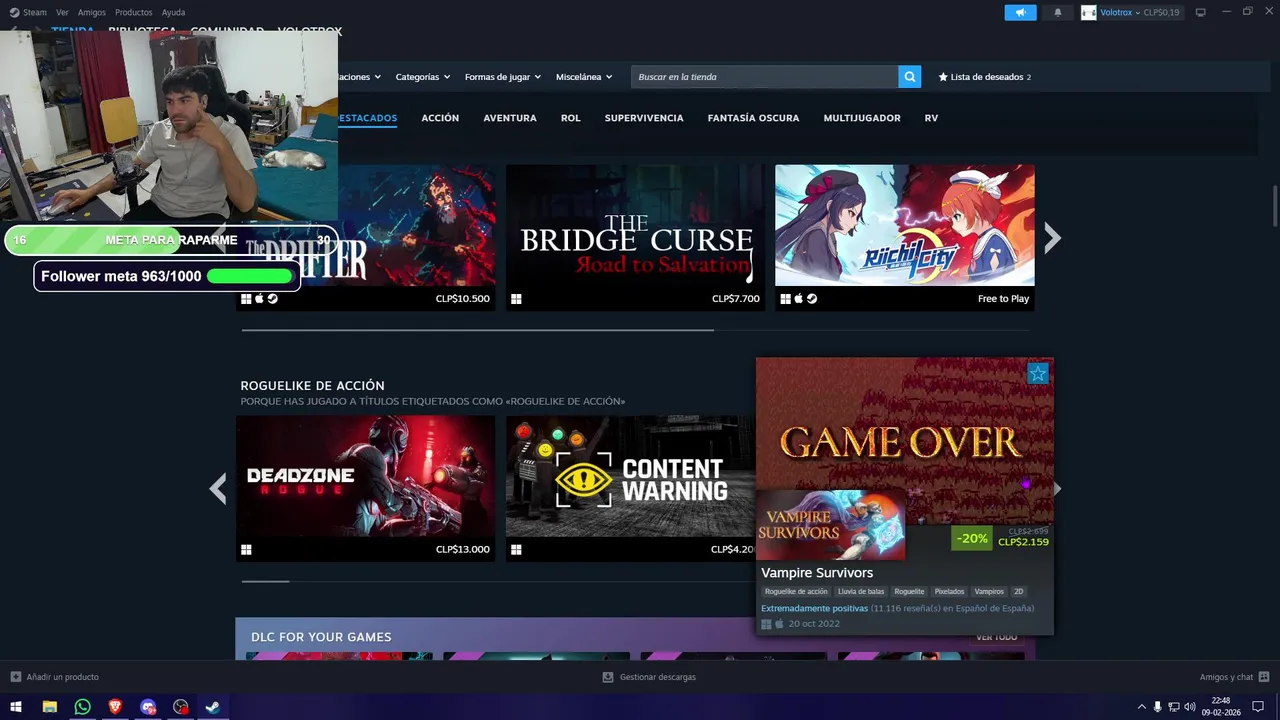Open the Riichi City game card

tap(905, 238)
